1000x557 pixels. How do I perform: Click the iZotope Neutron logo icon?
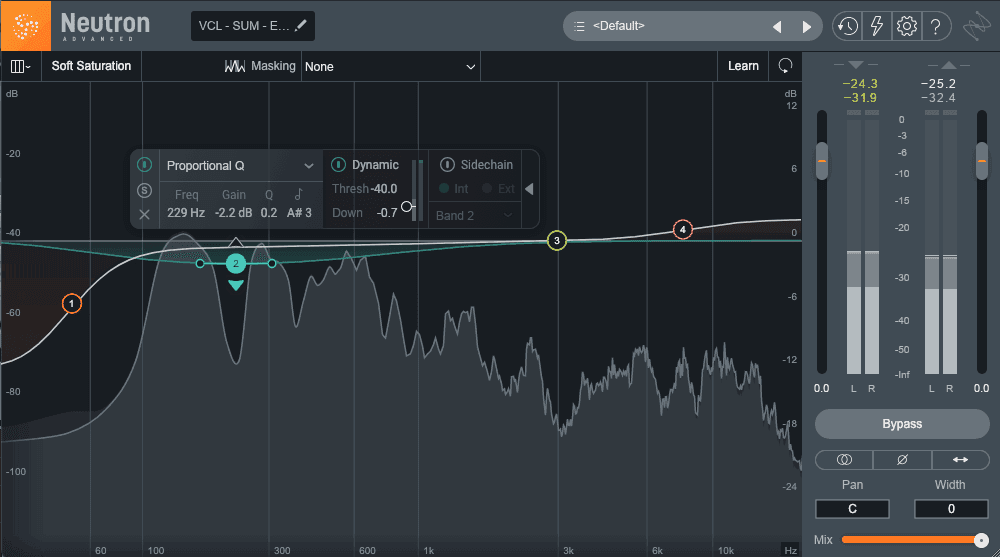26,26
